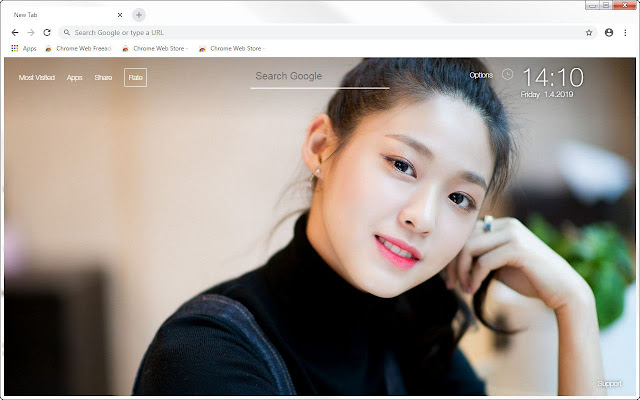Screen dimensions: 640x400
Task: Close the Chrome window
Action: pos(625,5)
